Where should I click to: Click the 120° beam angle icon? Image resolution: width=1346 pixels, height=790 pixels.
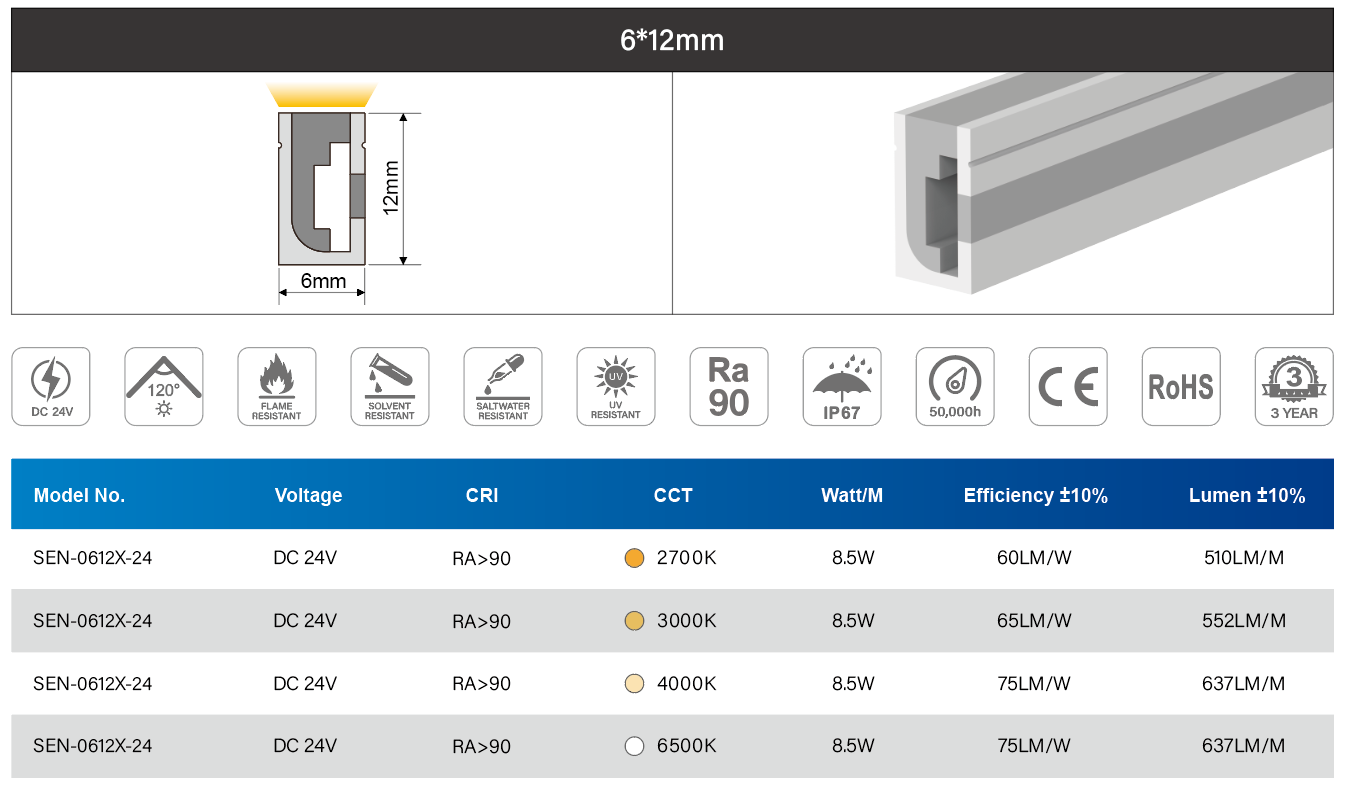pyautogui.click(x=164, y=386)
